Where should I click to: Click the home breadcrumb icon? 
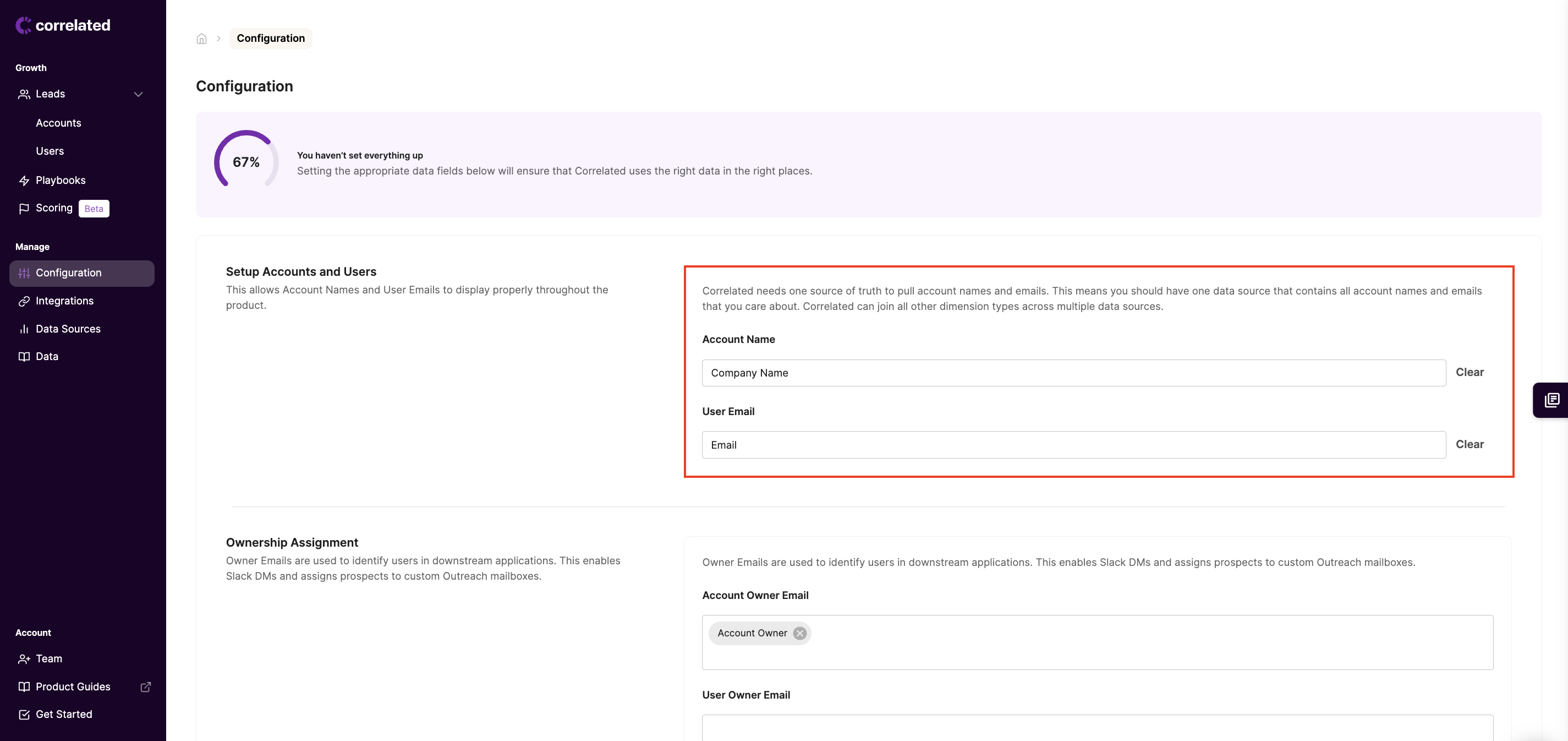pyautogui.click(x=201, y=39)
